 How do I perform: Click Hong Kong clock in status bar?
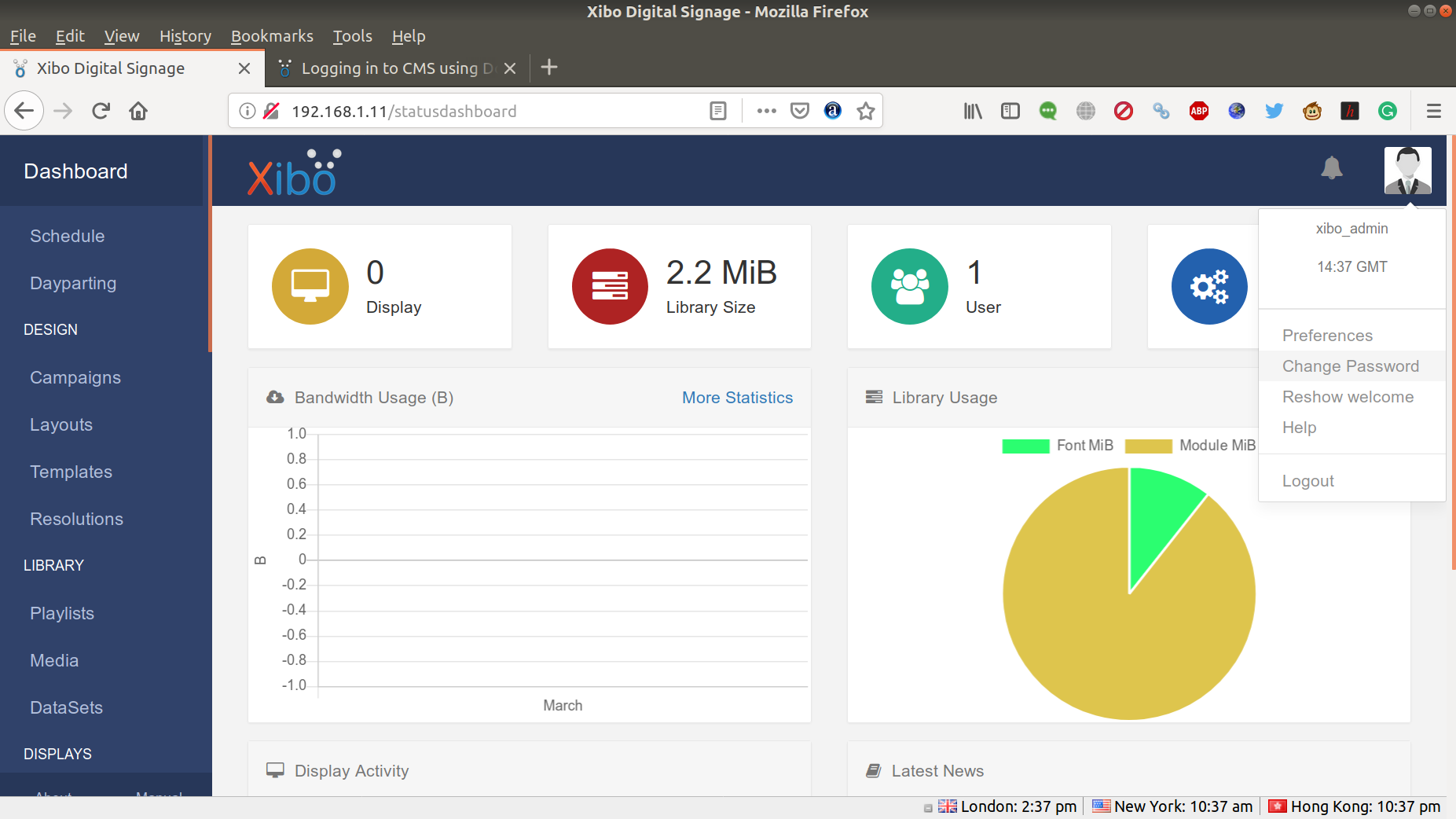(x=1355, y=806)
